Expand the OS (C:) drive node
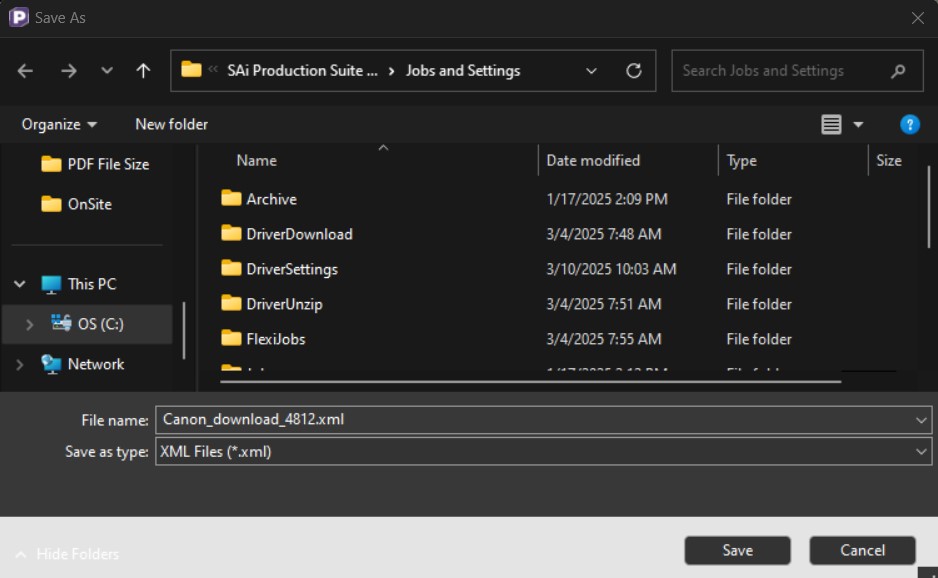Viewport: 938px width, 578px height. [29, 324]
